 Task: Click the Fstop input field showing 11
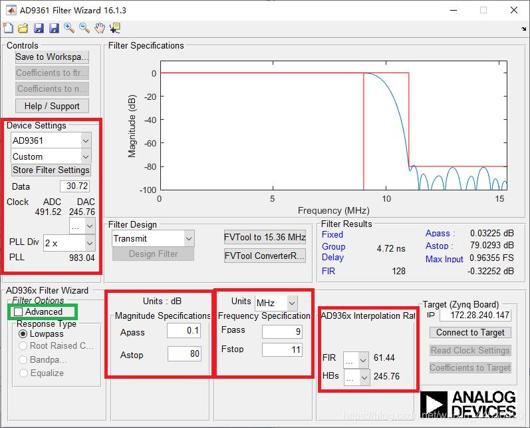282,350
